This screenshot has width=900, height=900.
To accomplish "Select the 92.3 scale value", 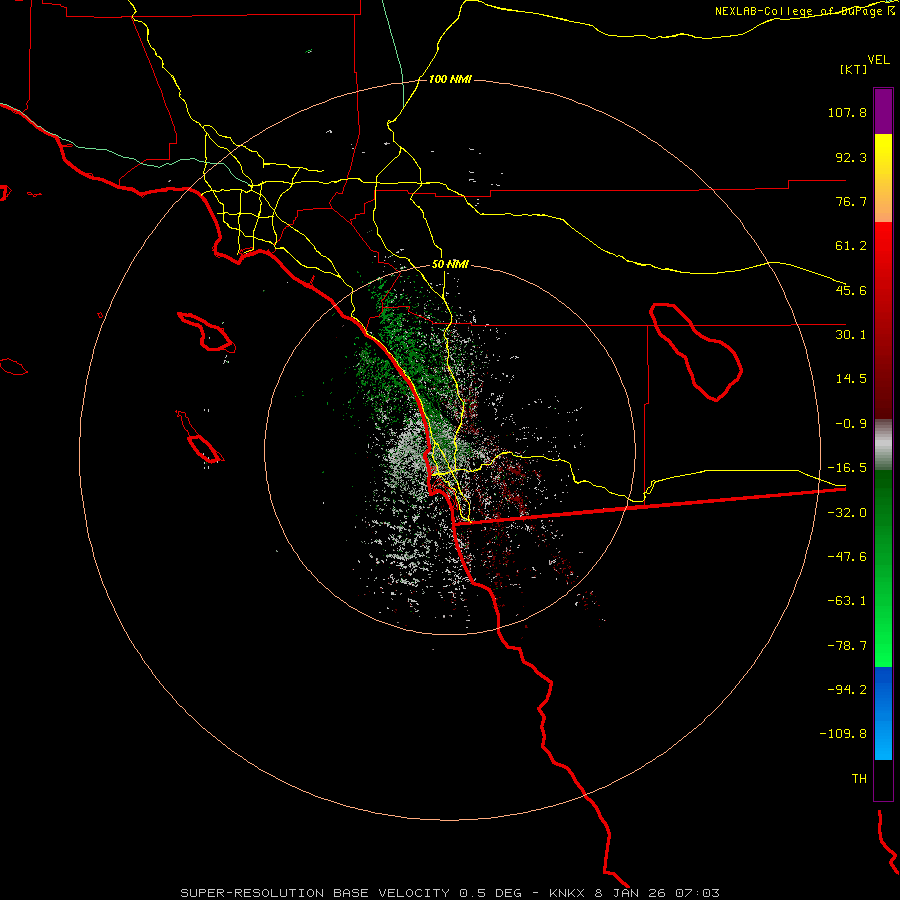I will (851, 157).
